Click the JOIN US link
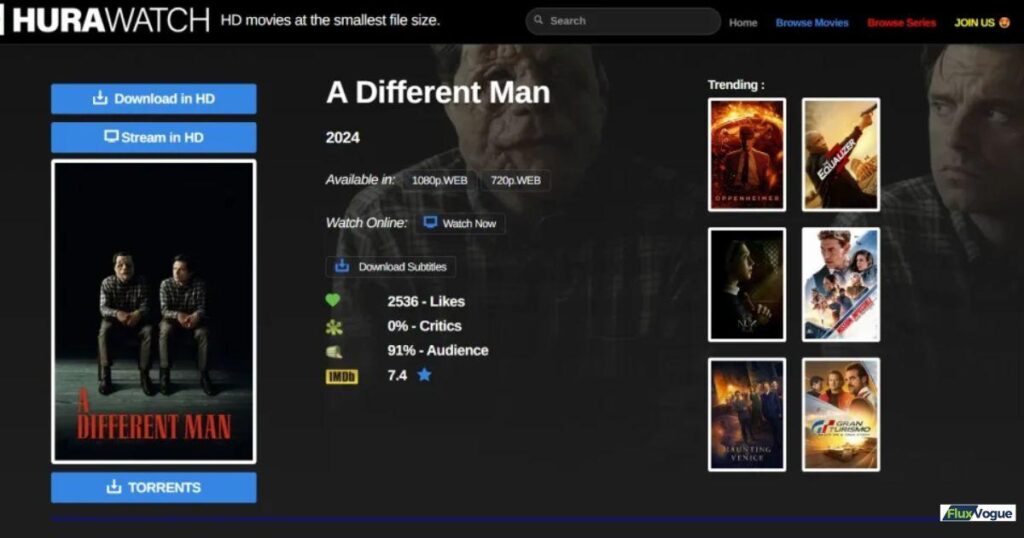The image size is (1024, 538). [982, 22]
